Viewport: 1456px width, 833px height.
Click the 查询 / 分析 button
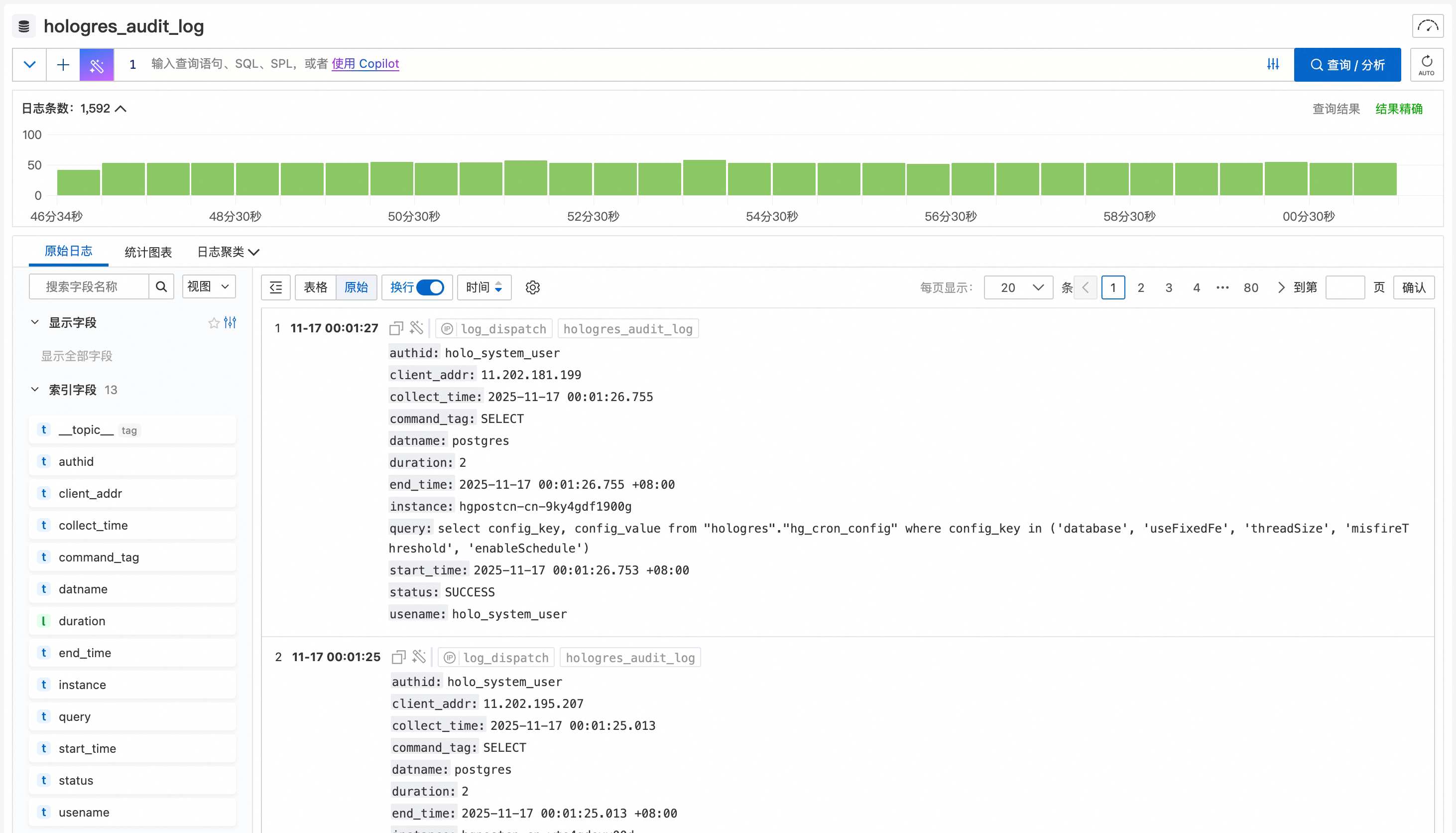coord(1347,65)
